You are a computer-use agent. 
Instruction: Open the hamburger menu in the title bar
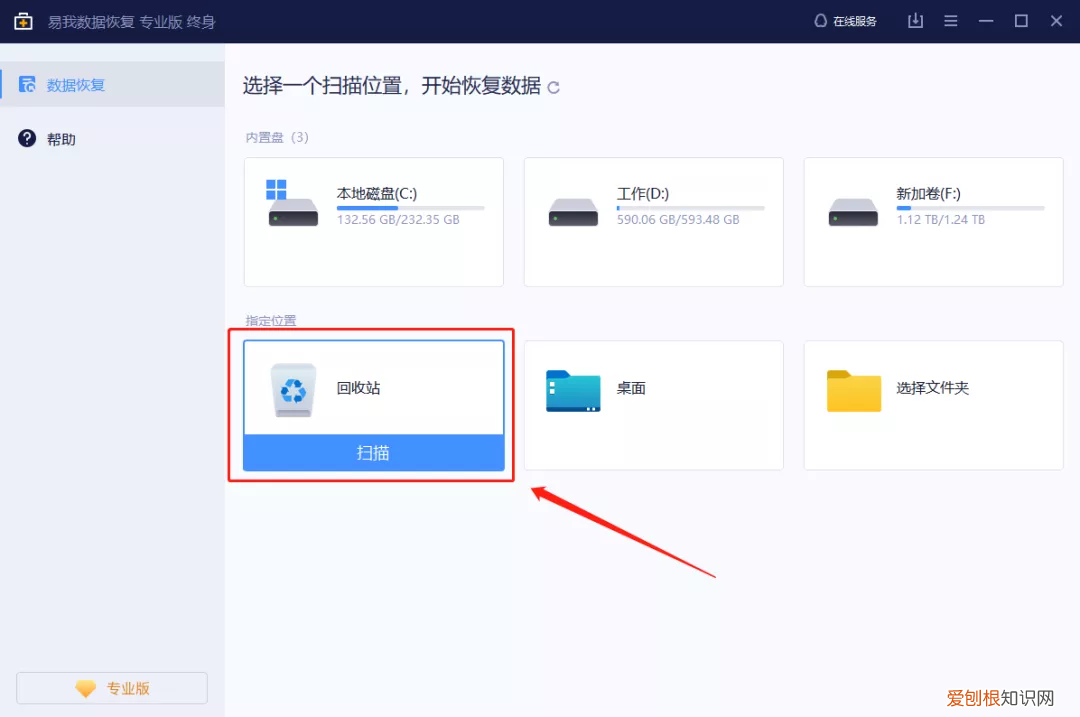coord(950,20)
